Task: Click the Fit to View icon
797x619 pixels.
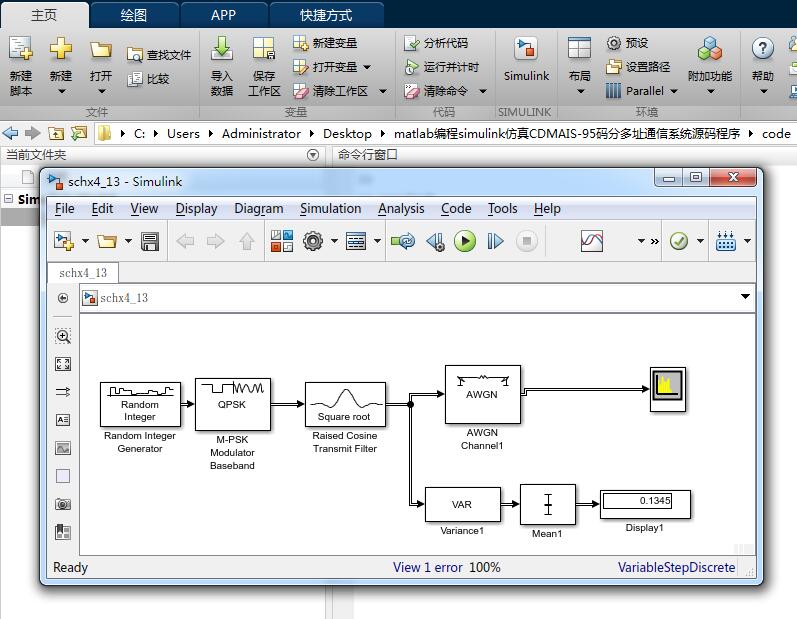Action: point(63,364)
